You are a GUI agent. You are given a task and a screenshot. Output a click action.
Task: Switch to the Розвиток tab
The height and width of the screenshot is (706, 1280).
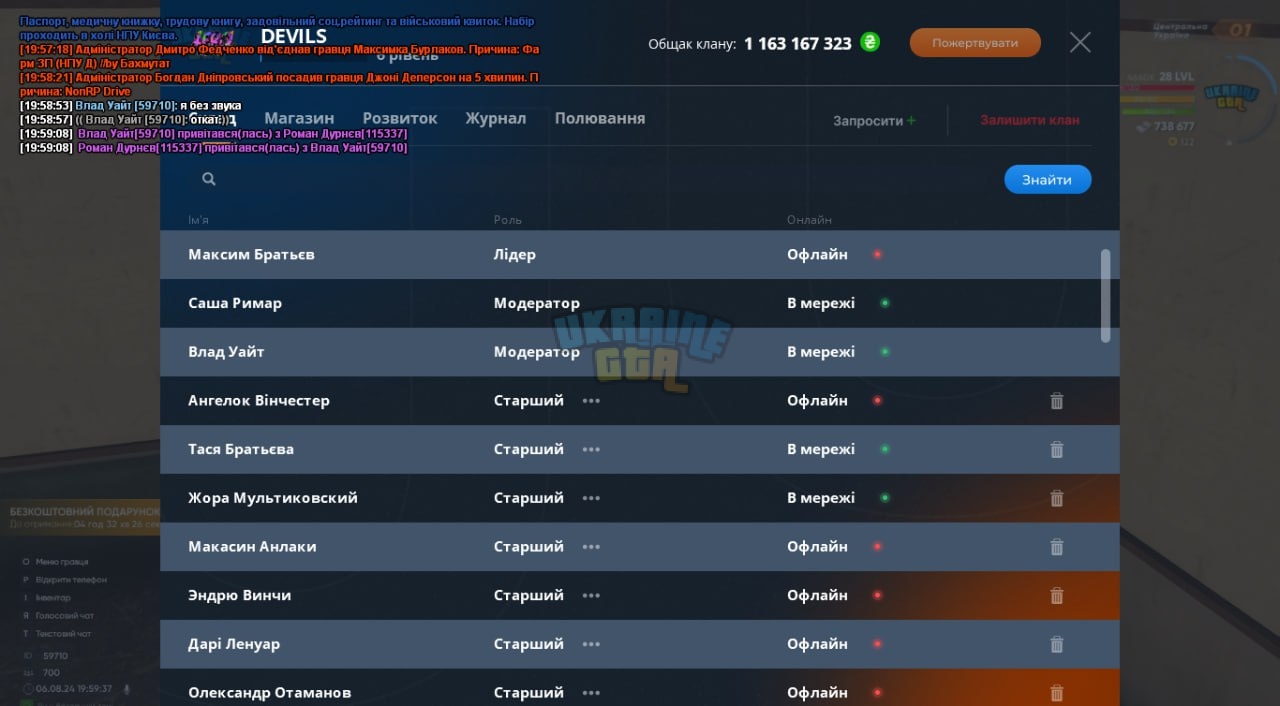click(x=400, y=118)
